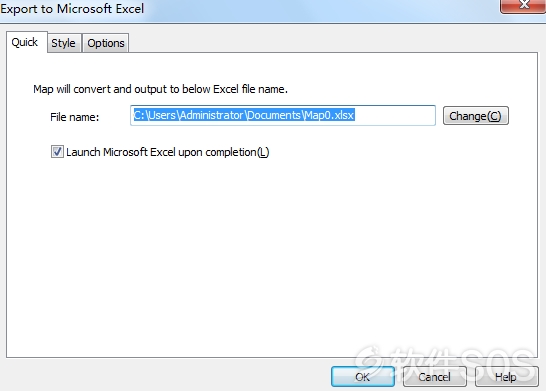This screenshot has height=391, width=546.
Task: Open the Options tab
Action: 106,43
